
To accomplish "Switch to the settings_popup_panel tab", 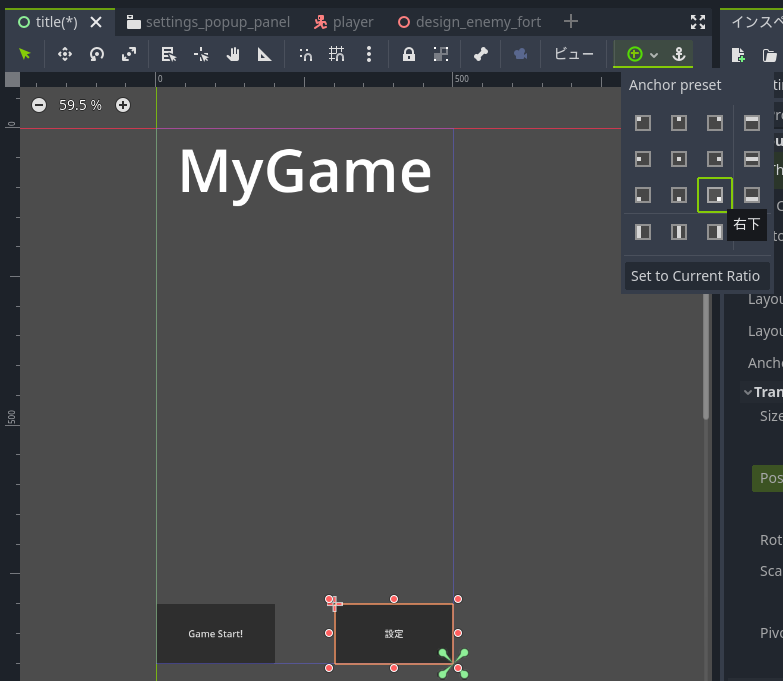I will coord(208,22).
